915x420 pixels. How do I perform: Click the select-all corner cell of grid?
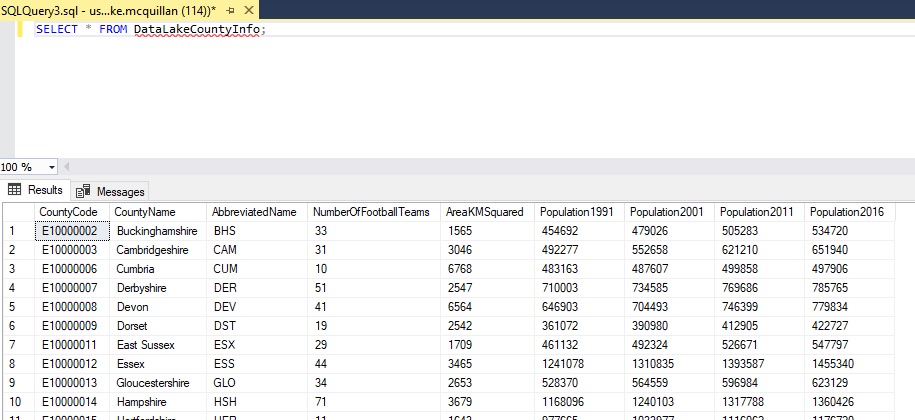tap(16, 212)
